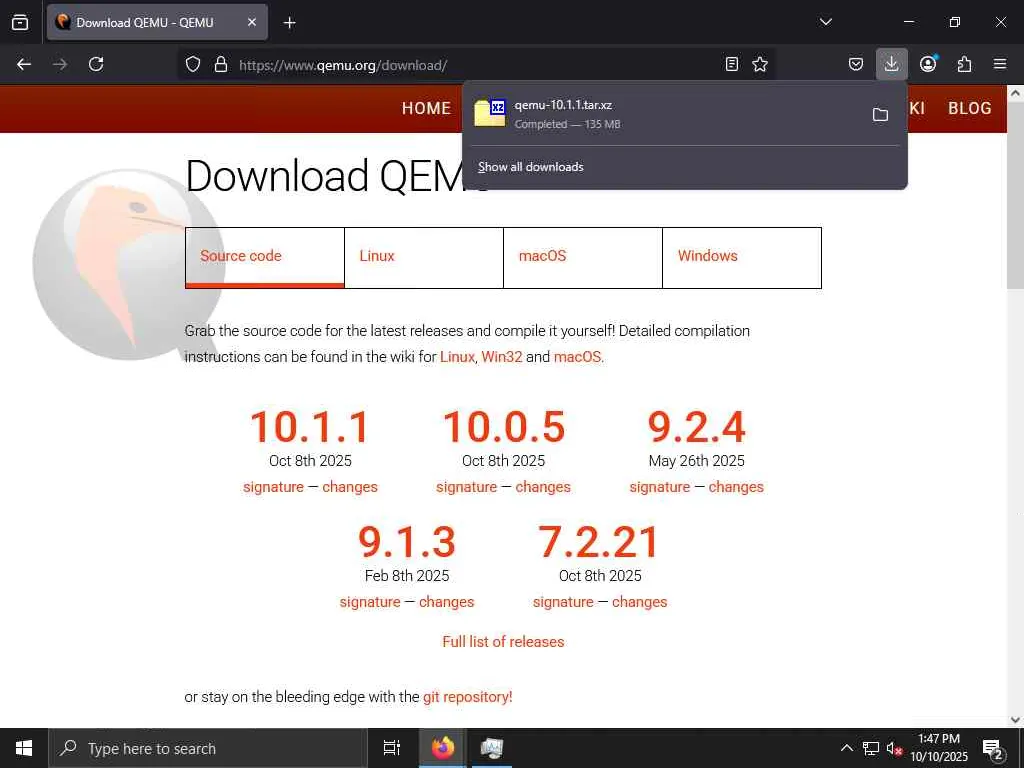Click the muted volume tray icon
1024x768 pixels.
895,748
